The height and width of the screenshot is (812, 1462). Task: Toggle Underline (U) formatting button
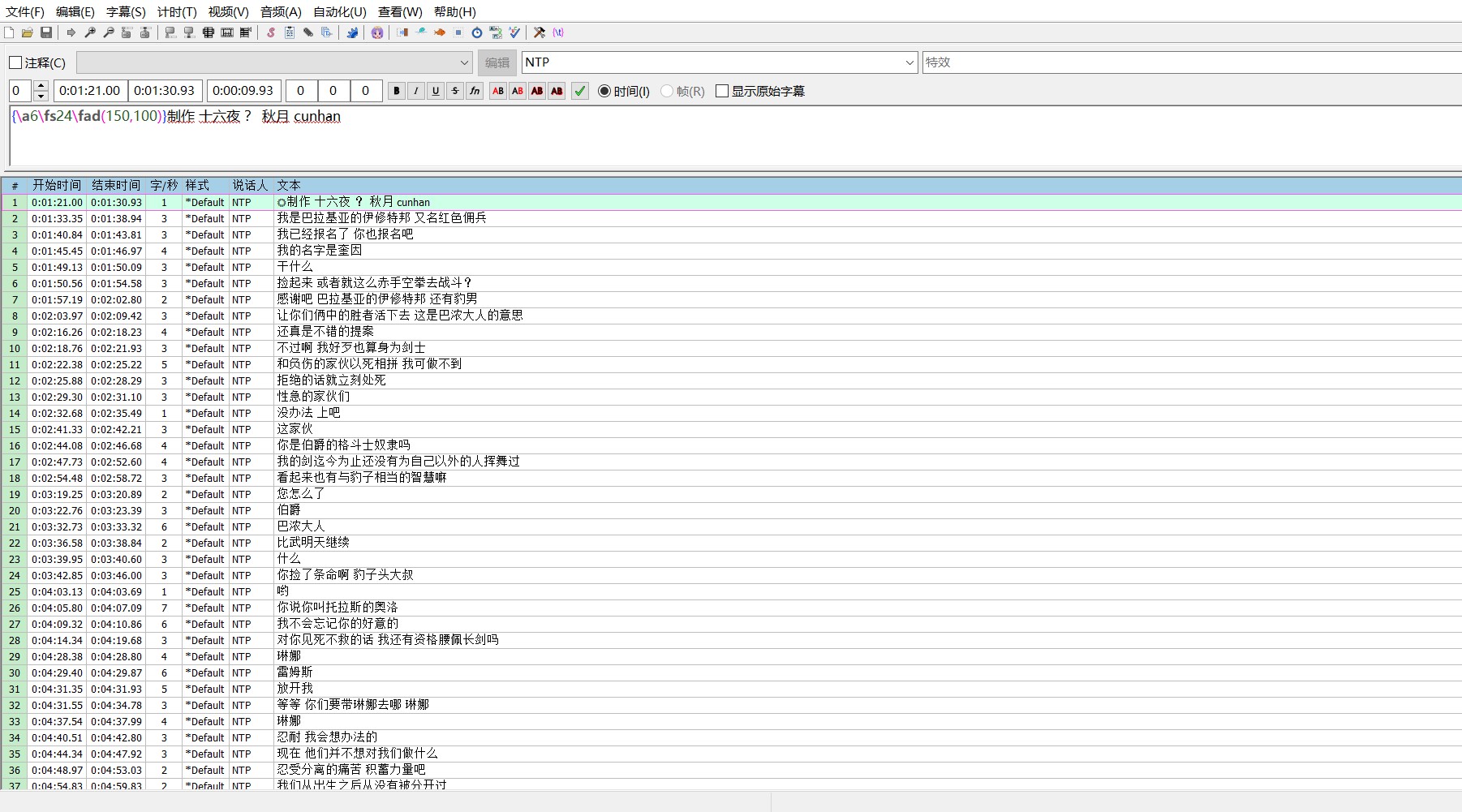(436, 91)
